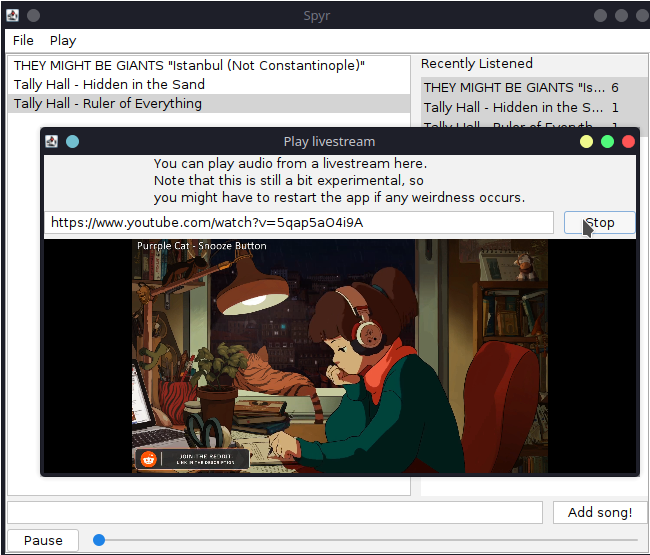Click the Stop button in the livestream dialog

599,223
